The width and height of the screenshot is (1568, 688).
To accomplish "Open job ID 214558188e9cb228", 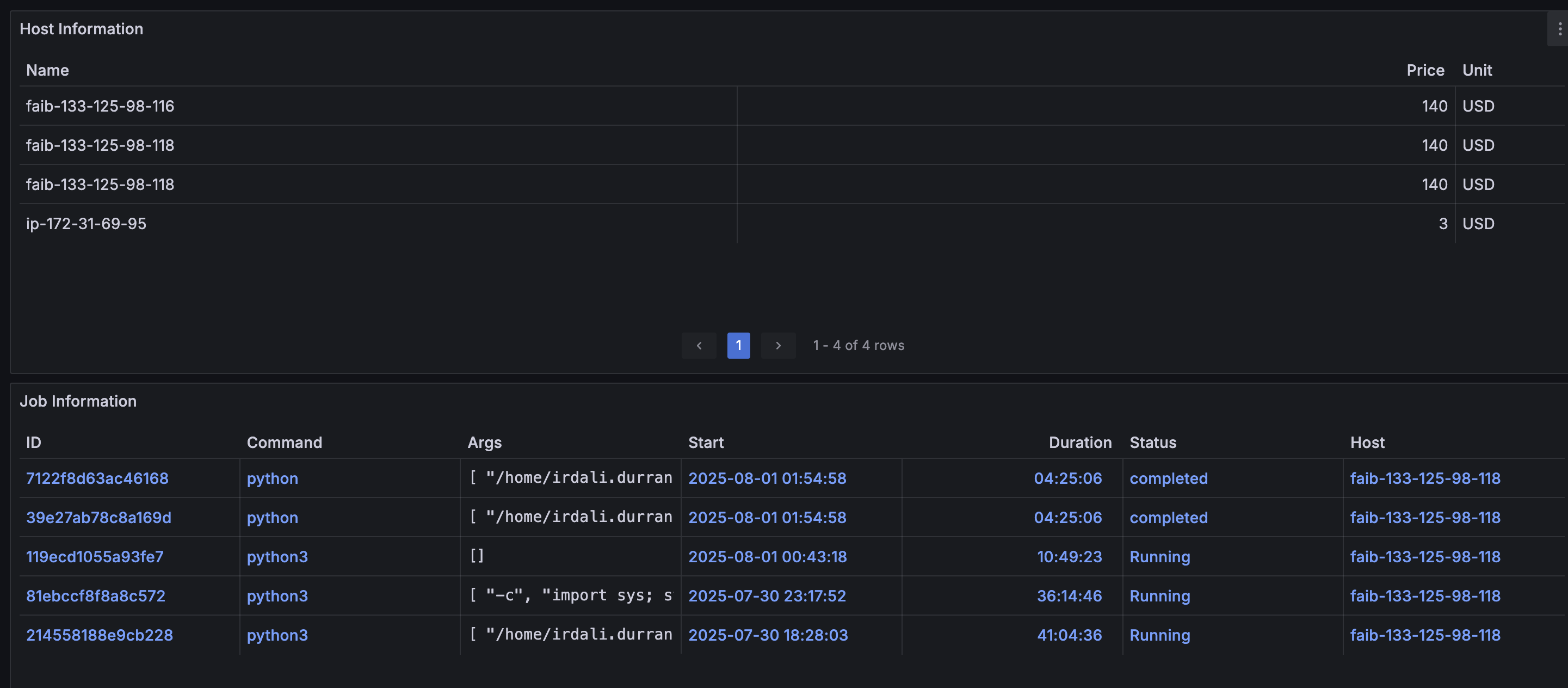I will click(x=99, y=635).
